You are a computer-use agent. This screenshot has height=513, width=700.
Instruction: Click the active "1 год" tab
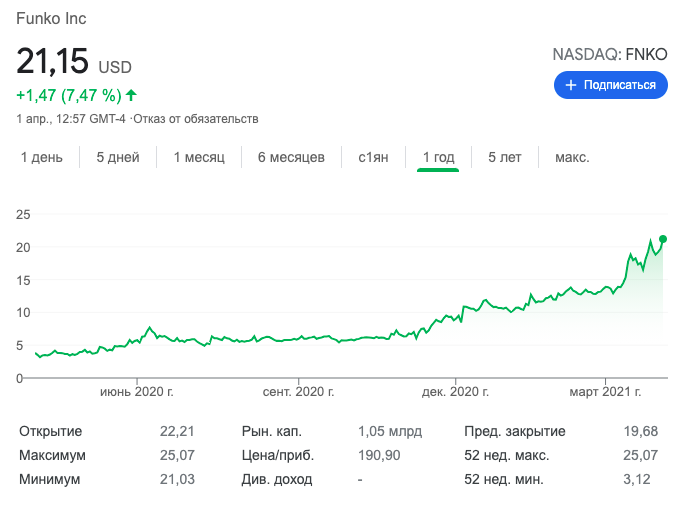pyautogui.click(x=438, y=158)
